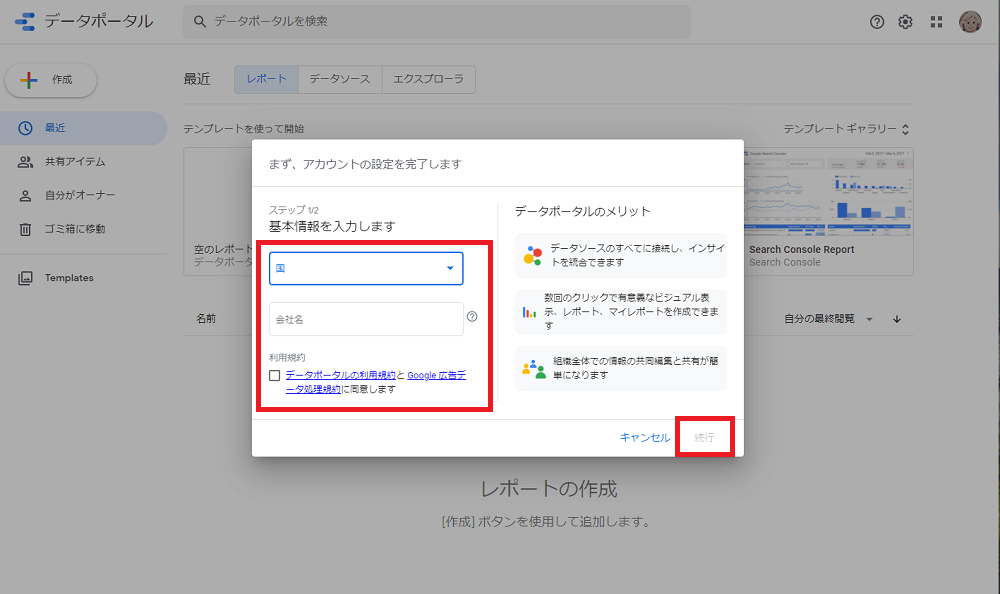Open the 国 country dropdown
Viewport: 1000px width, 594px height.
pyautogui.click(x=365, y=268)
